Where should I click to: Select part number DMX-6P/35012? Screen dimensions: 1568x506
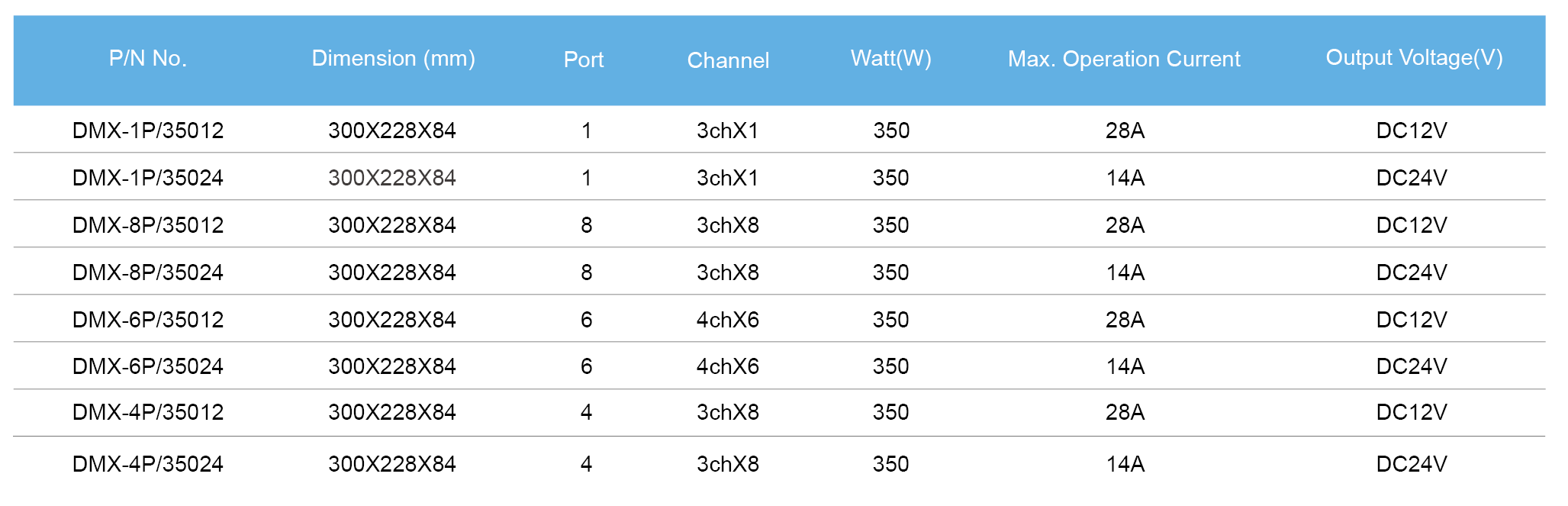[148, 320]
